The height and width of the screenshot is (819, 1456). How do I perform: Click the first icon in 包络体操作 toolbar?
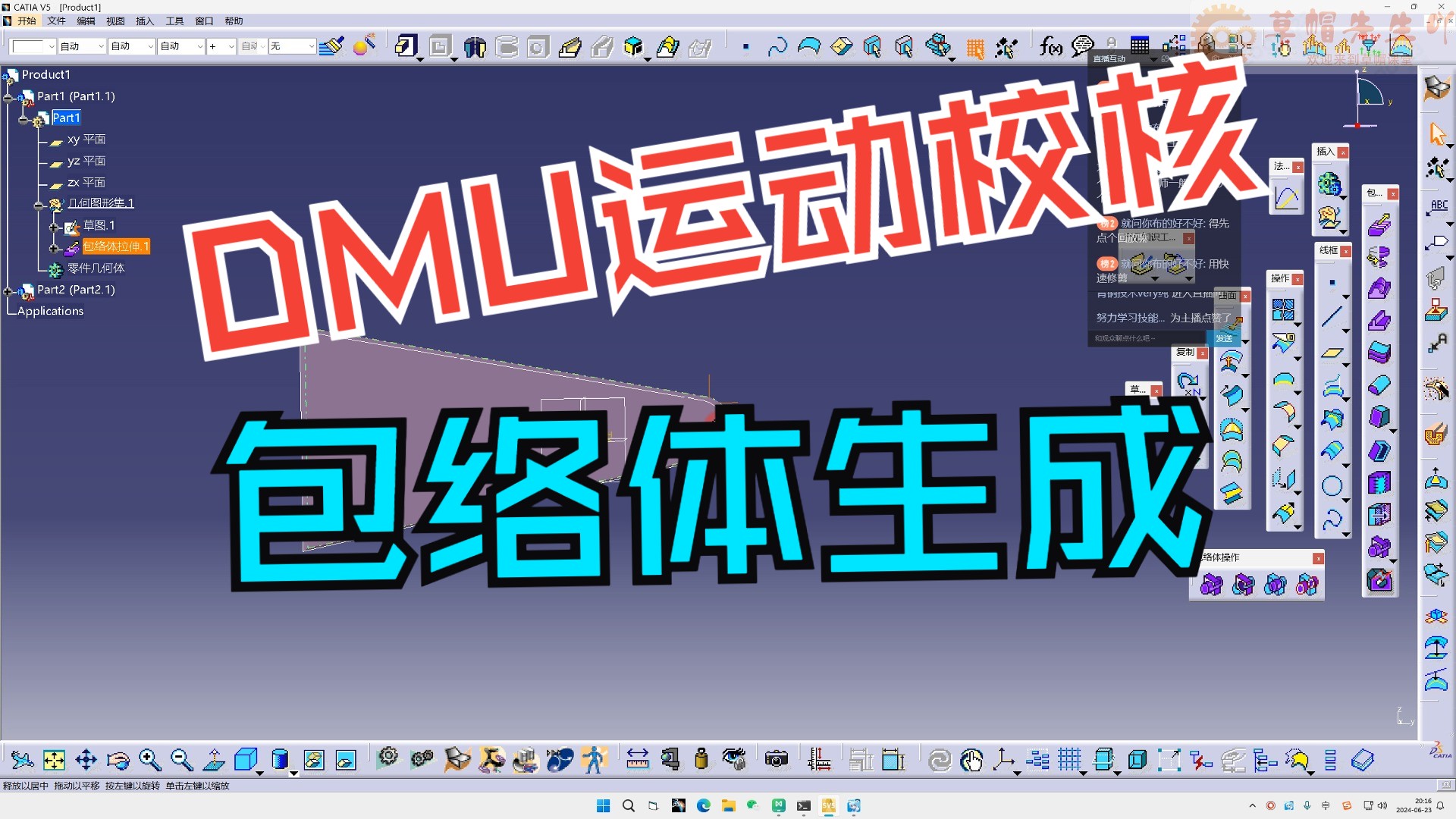point(1211,585)
